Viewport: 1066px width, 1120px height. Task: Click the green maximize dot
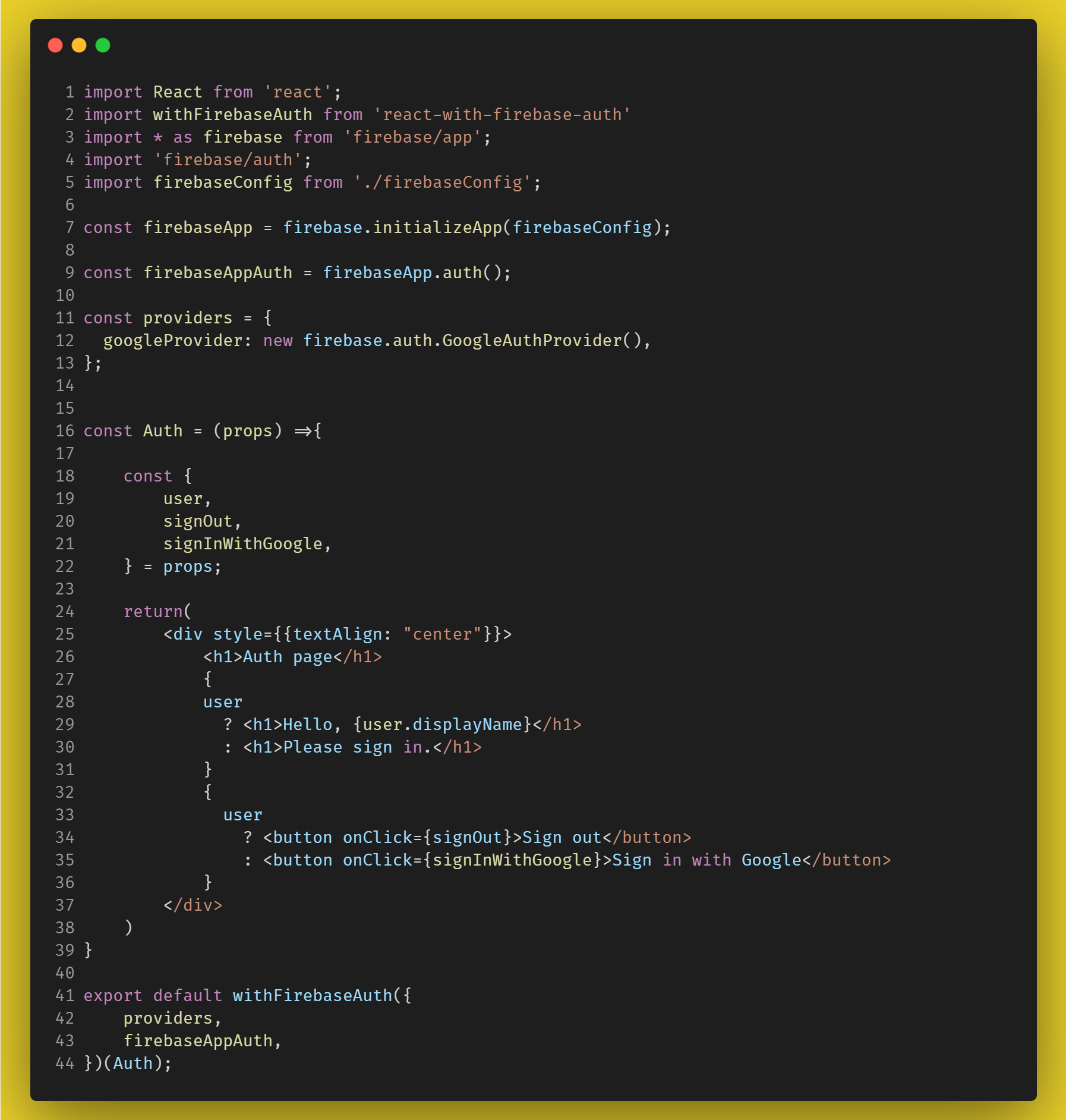[x=103, y=45]
